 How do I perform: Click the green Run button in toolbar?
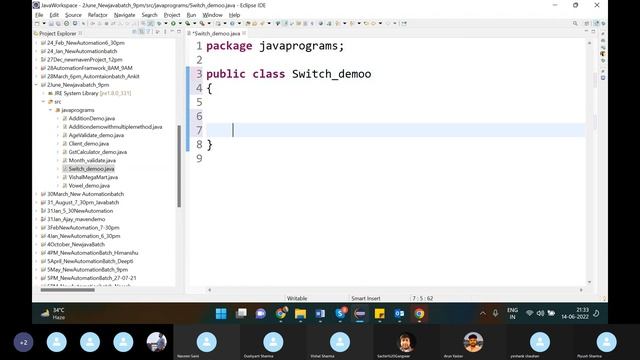(173, 23)
